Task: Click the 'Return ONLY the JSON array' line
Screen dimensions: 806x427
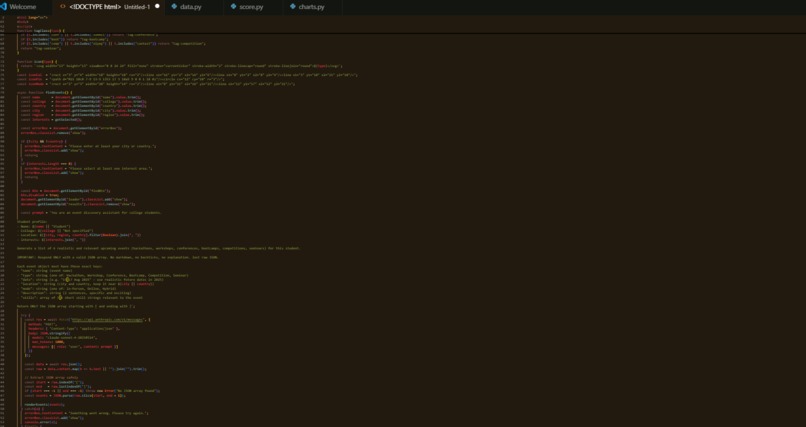Action: pos(76,306)
